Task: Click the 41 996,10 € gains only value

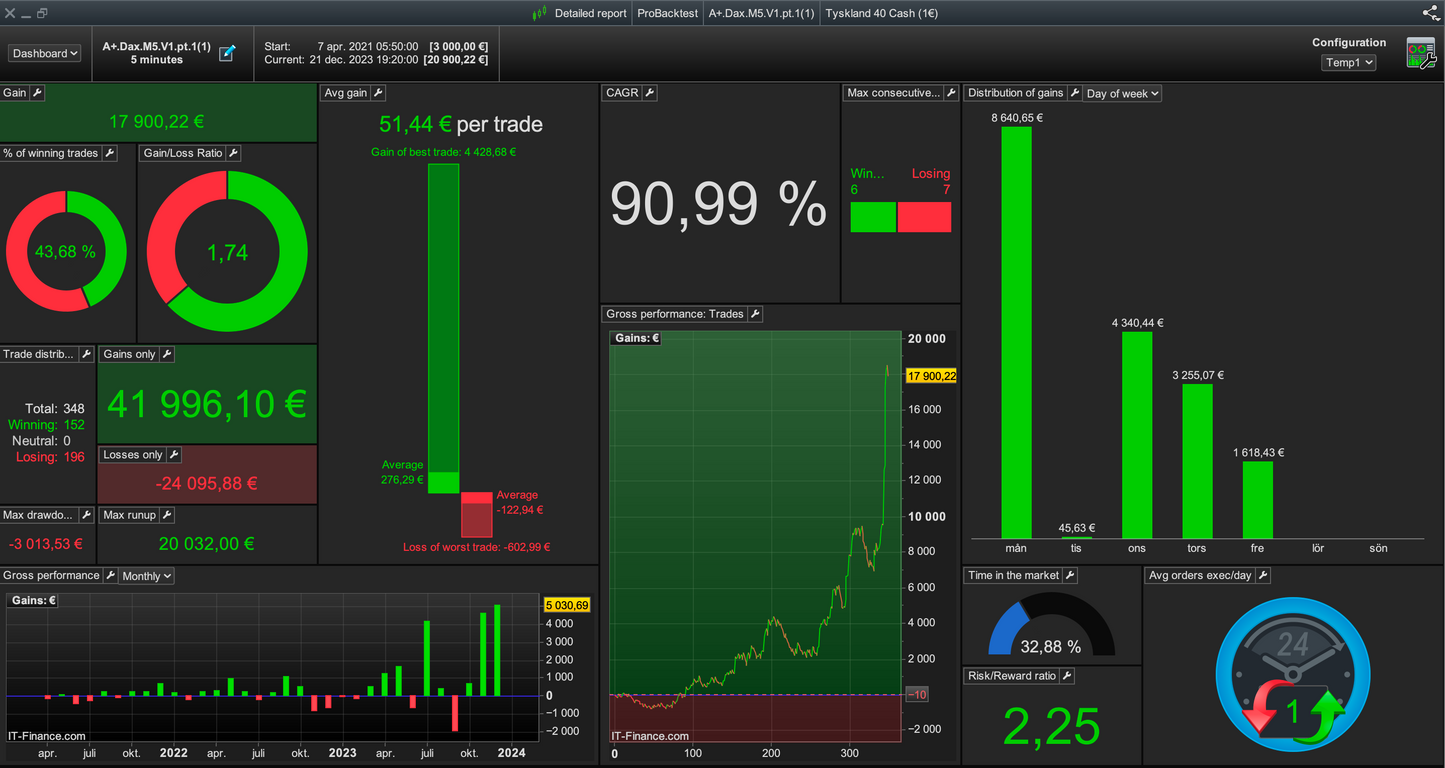Action: [207, 403]
